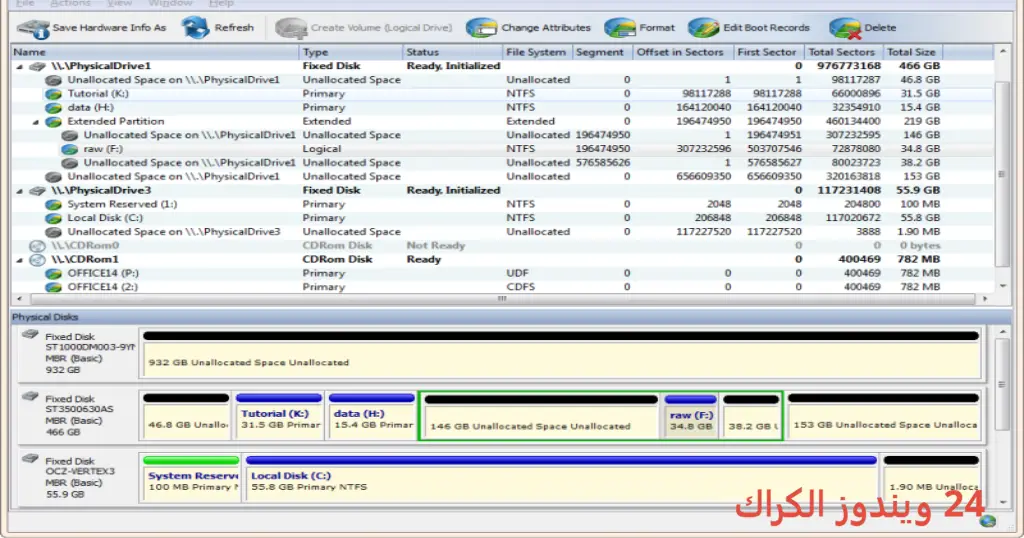Click the OFFICE14 (P:) volume icon
This screenshot has height=538, width=1024.
click(54, 274)
